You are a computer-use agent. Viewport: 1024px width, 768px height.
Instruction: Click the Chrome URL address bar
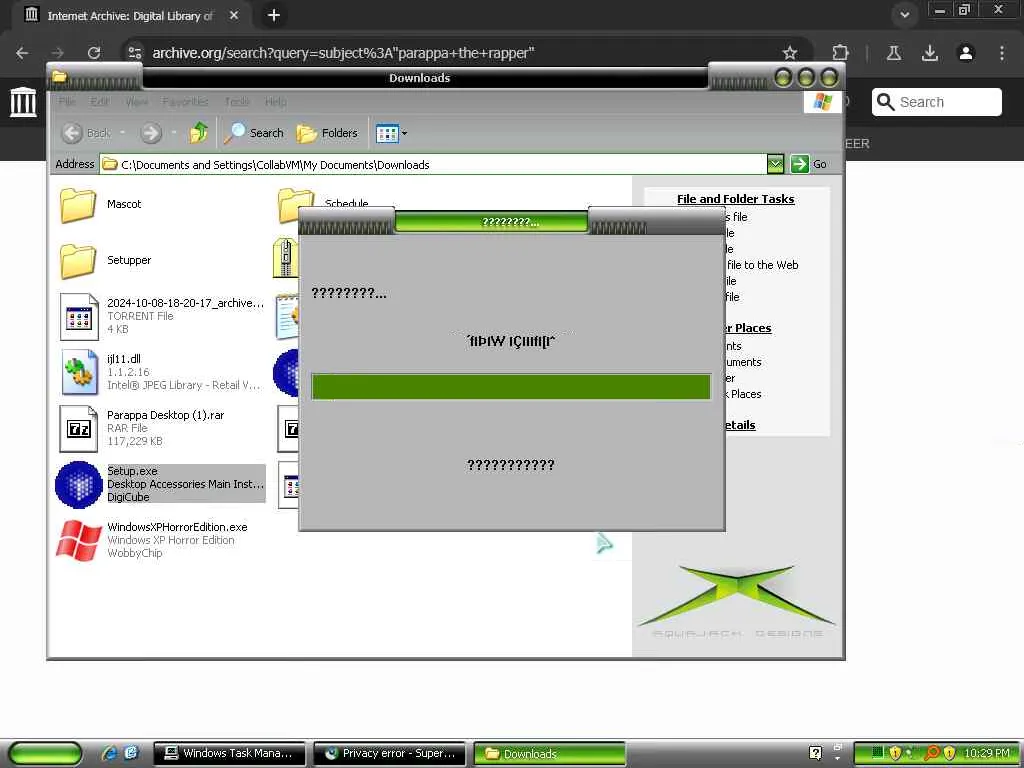(x=457, y=53)
